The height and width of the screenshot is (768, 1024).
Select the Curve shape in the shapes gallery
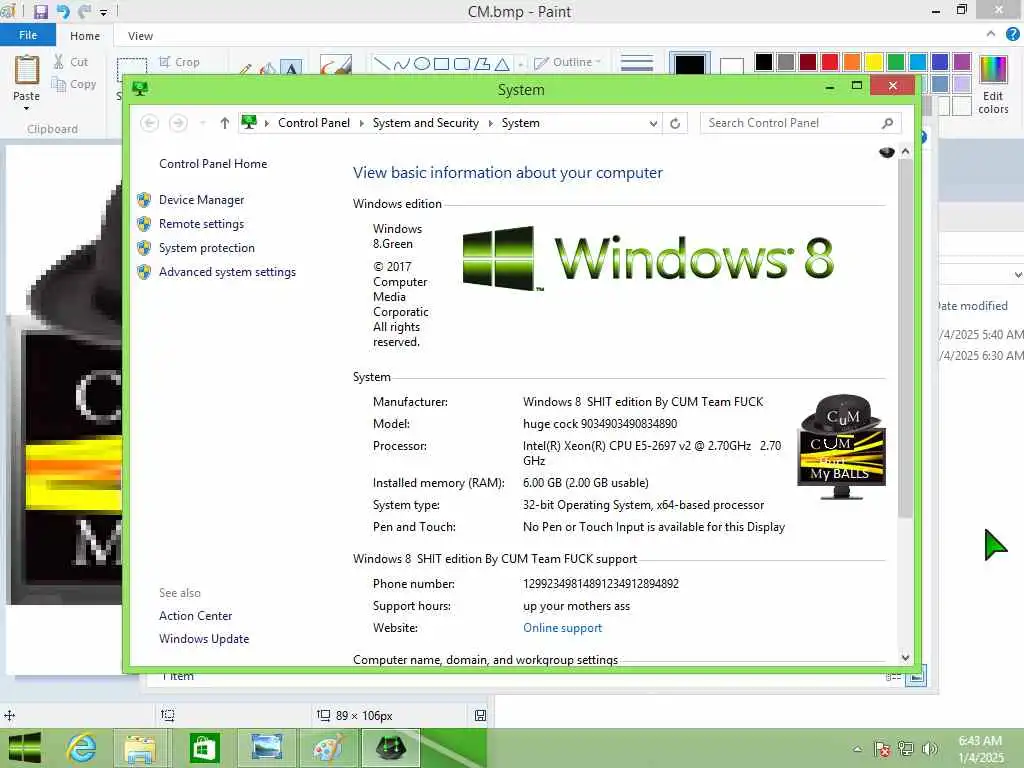[x=402, y=63]
